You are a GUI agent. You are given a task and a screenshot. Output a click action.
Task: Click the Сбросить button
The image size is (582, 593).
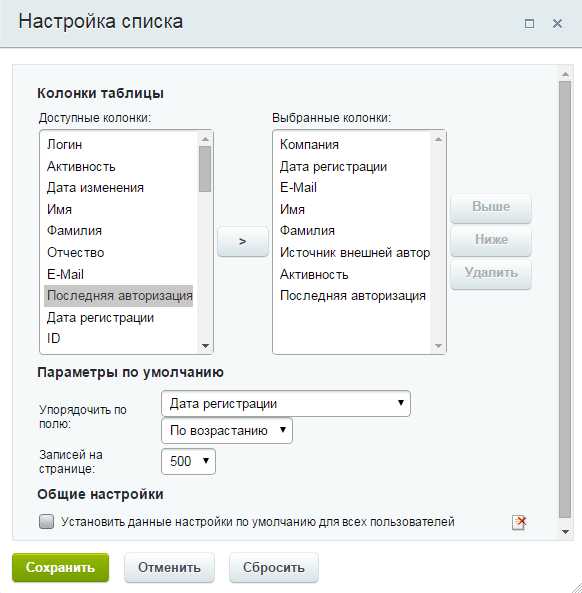274,567
